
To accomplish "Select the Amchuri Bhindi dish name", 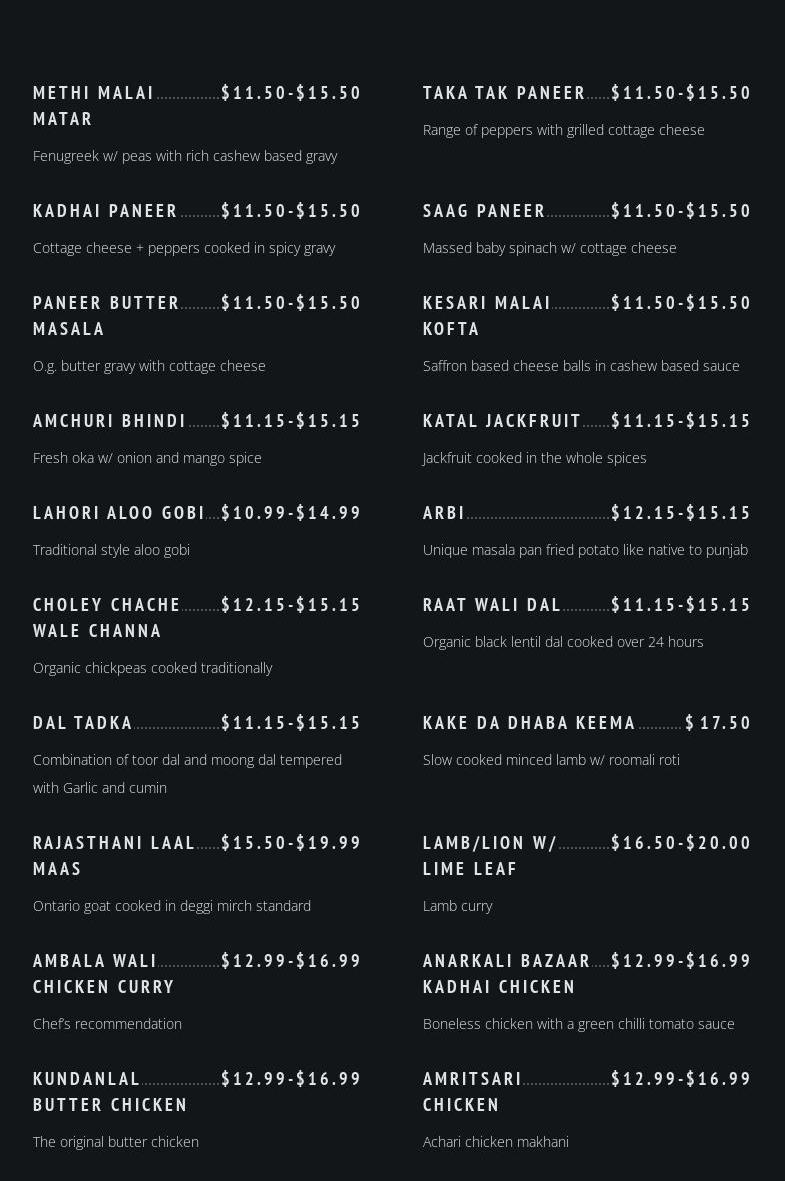I will 109,421.
